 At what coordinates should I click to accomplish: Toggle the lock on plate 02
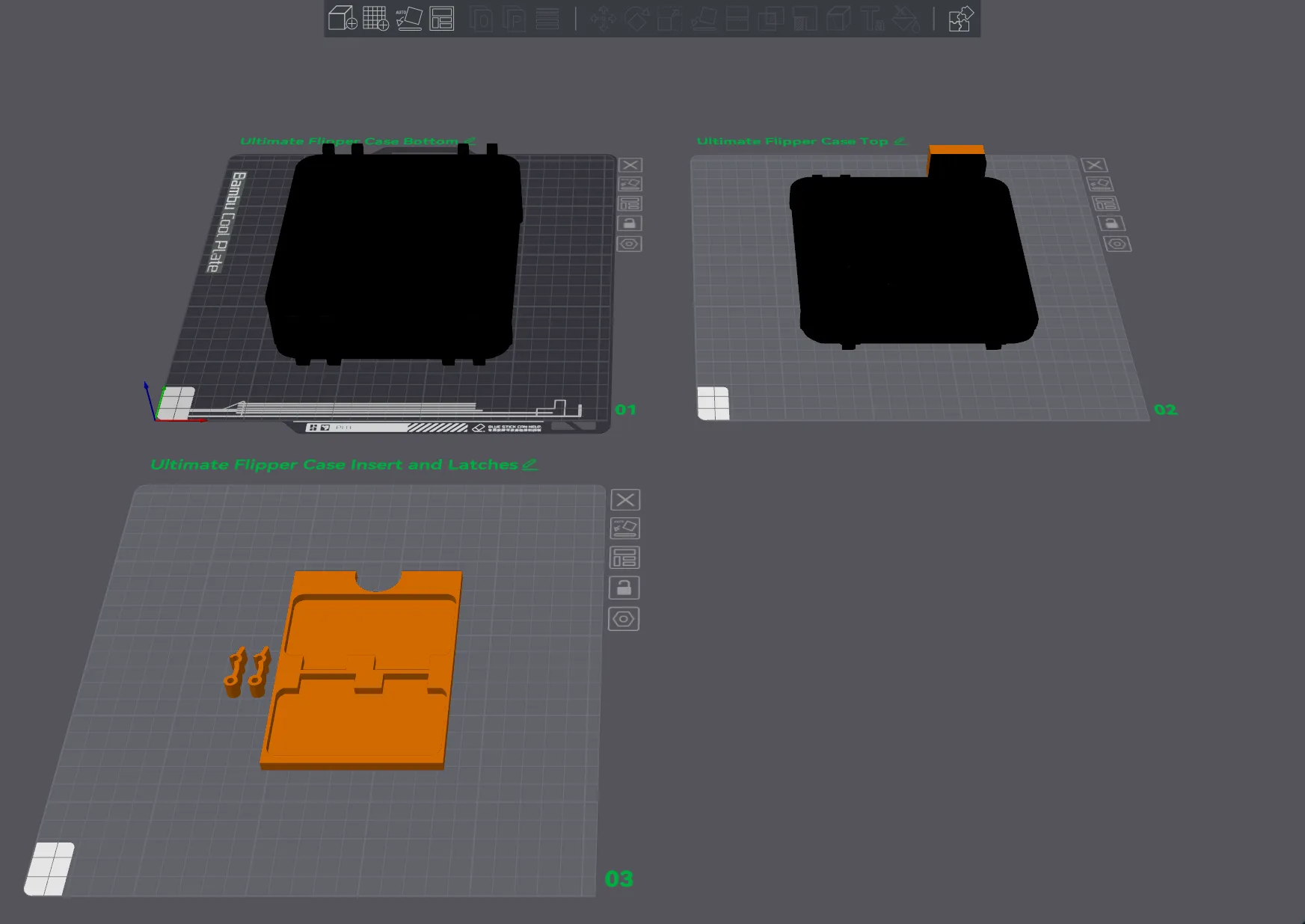(1111, 224)
